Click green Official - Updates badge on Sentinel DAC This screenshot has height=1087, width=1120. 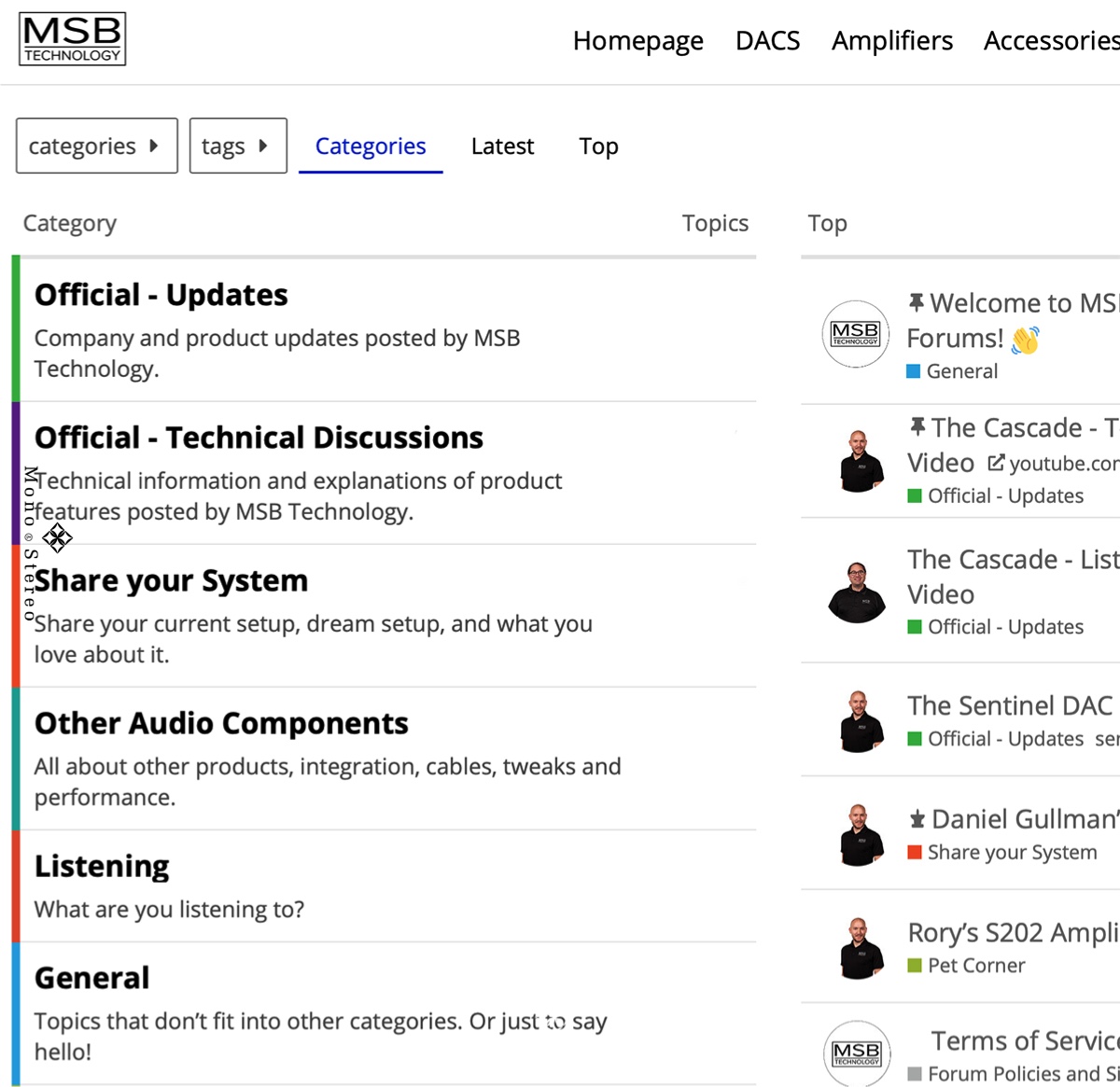coord(996,739)
